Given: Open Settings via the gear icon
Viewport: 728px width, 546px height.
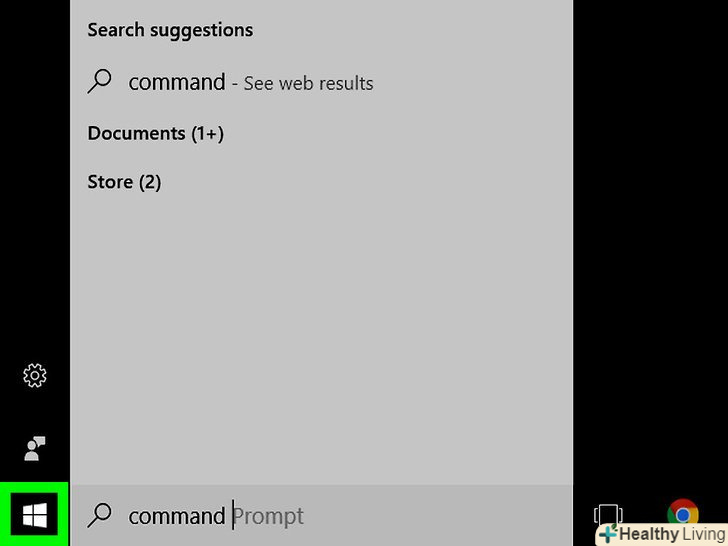Looking at the screenshot, I should pos(34,376).
